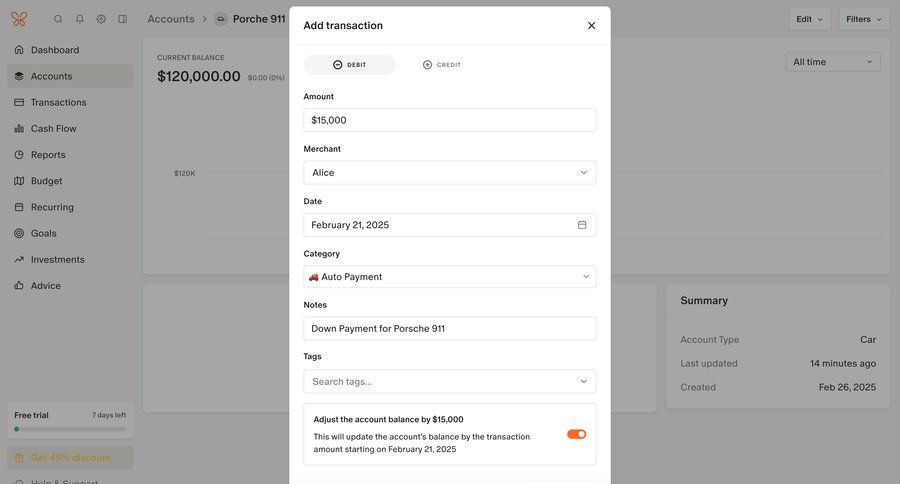900x484 pixels.
Task: Select the Debit transaction type
Action: point(350,65)
